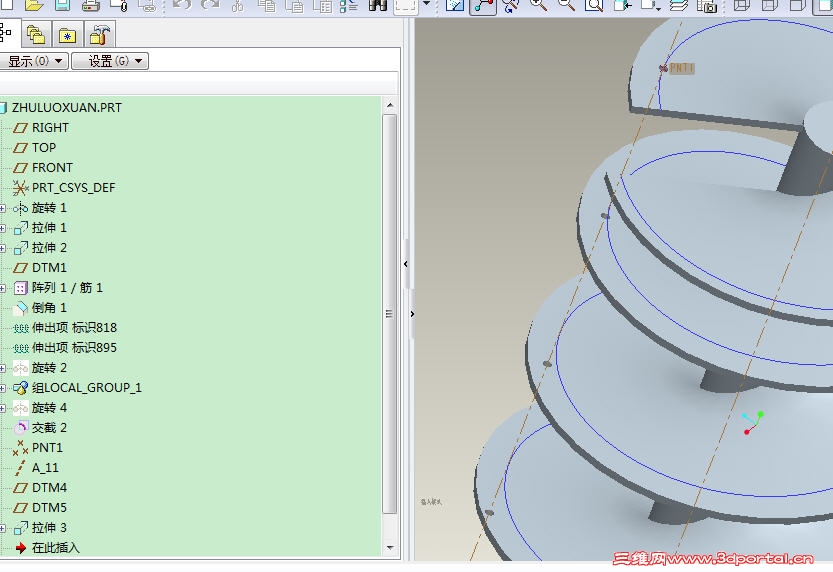
Task: Click the selection box tool icon
Action: point(405,6)
